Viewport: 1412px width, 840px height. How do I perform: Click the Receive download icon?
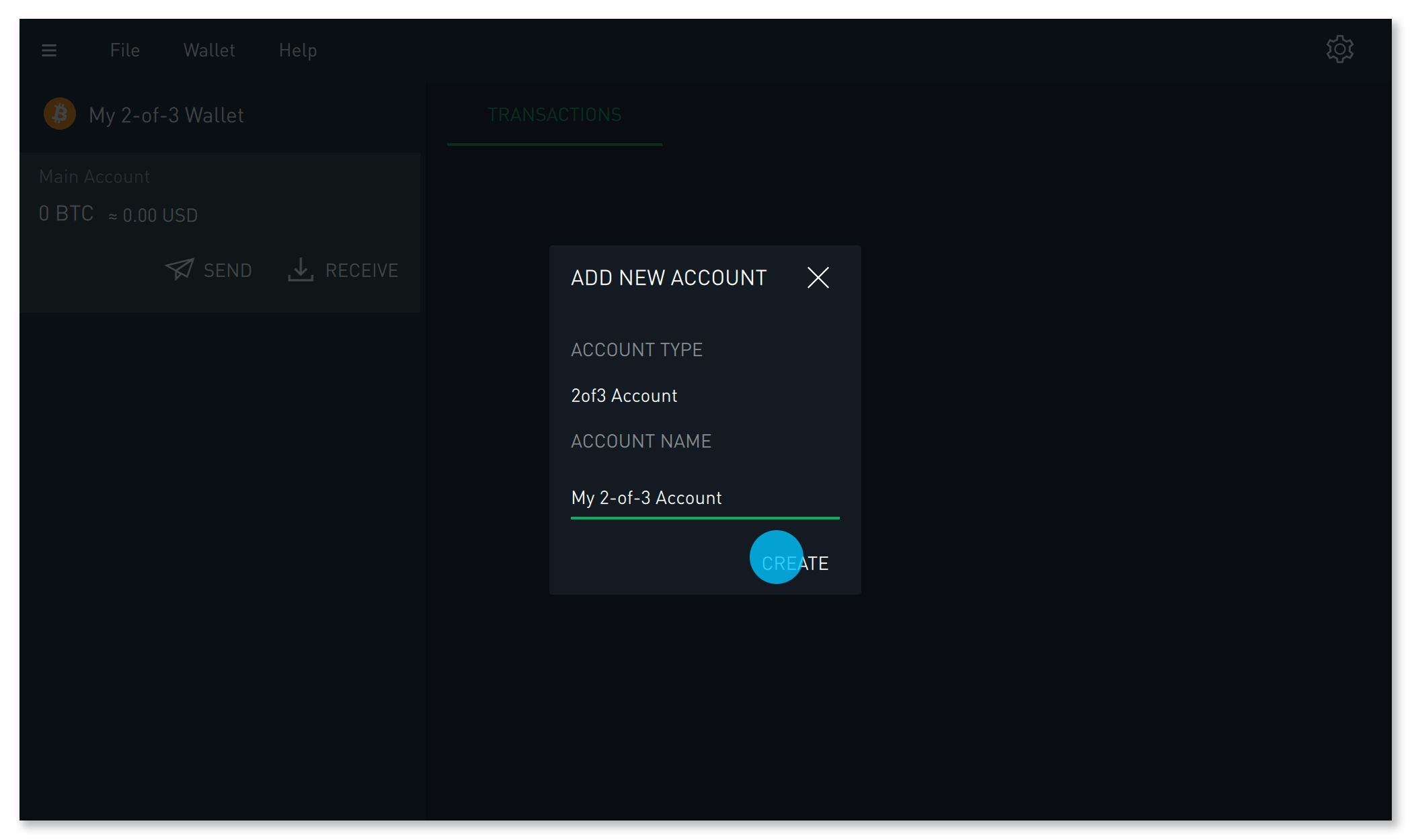click(301, 269)
